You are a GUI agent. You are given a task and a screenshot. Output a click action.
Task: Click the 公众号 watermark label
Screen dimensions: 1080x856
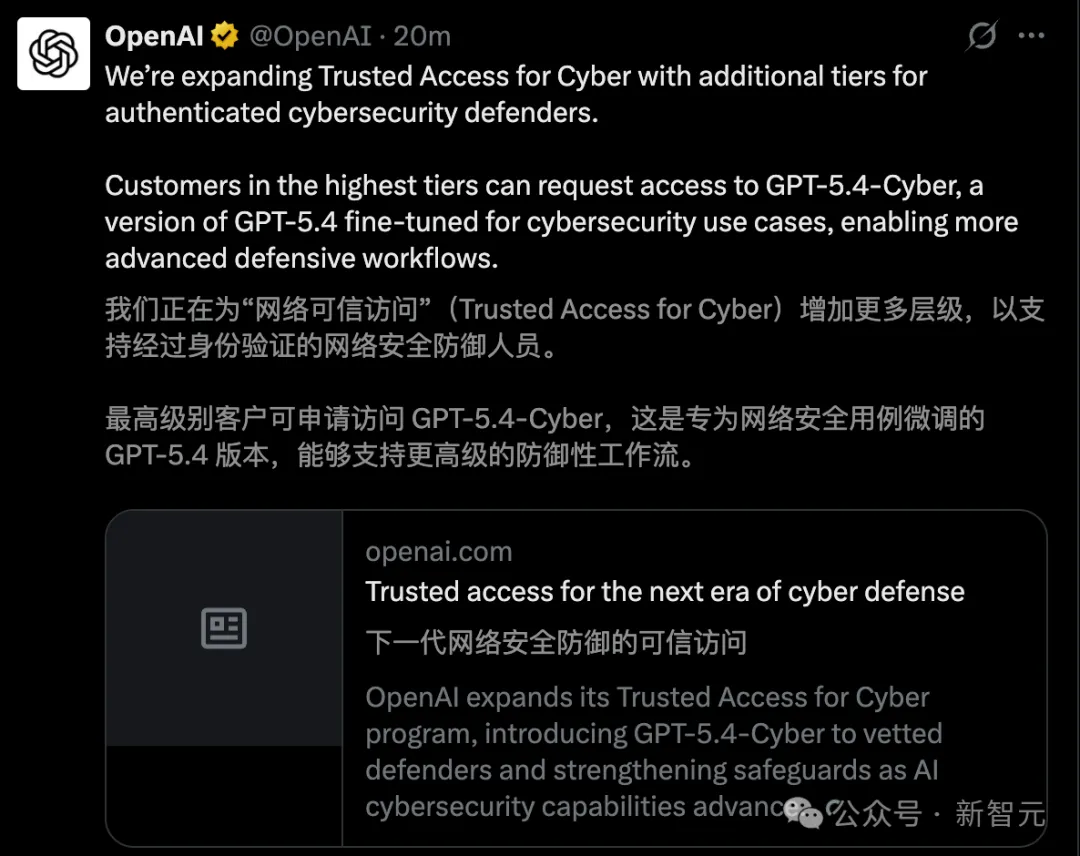coord(877,814)
